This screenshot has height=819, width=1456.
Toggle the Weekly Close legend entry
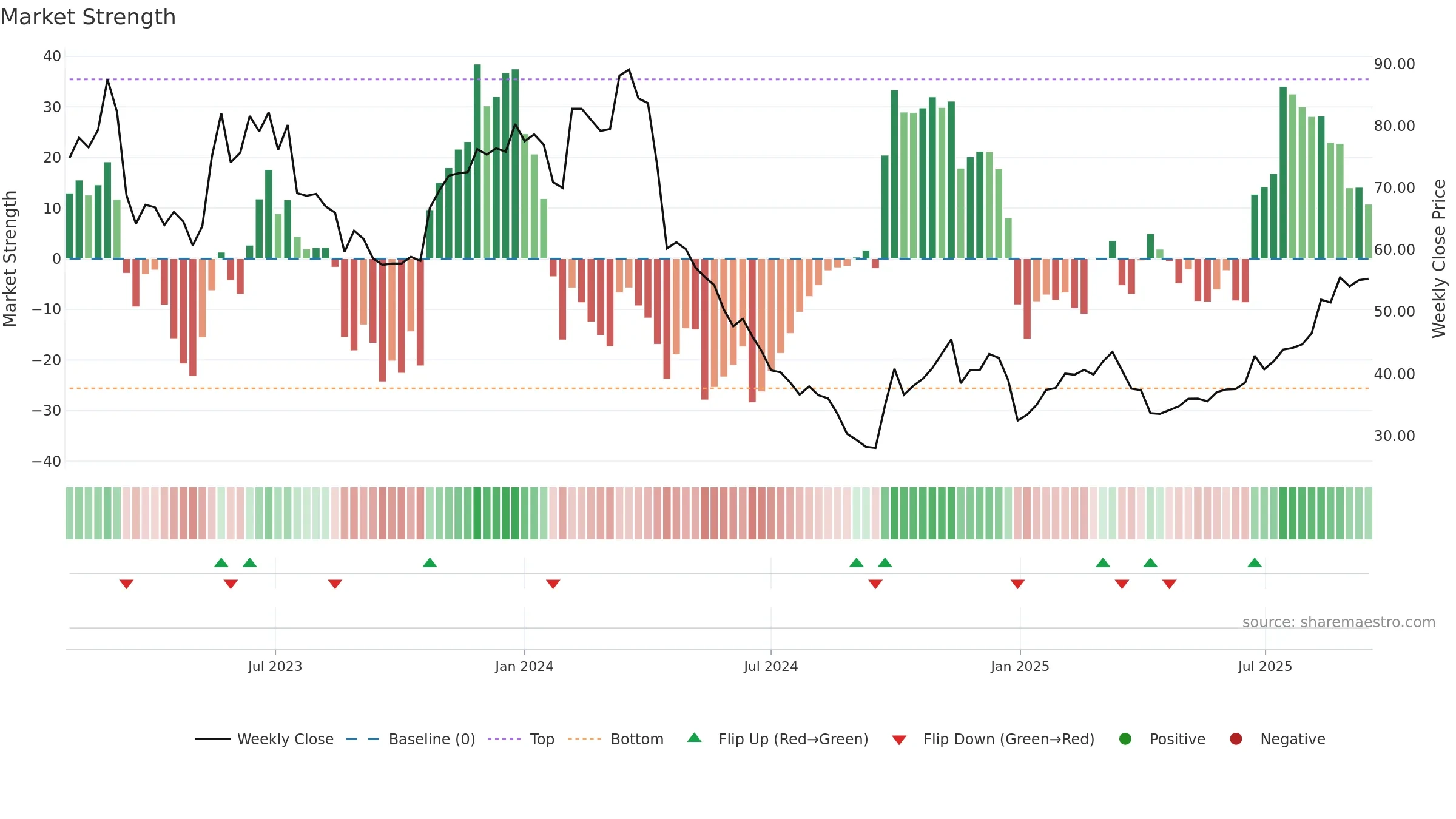(x=264, y=739)
